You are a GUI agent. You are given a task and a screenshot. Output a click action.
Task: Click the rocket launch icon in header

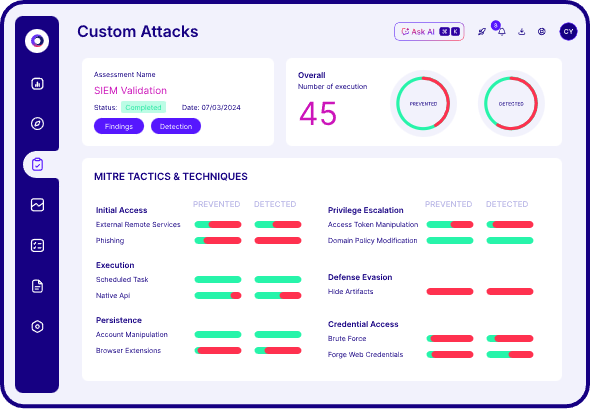[x=482, y=32]
